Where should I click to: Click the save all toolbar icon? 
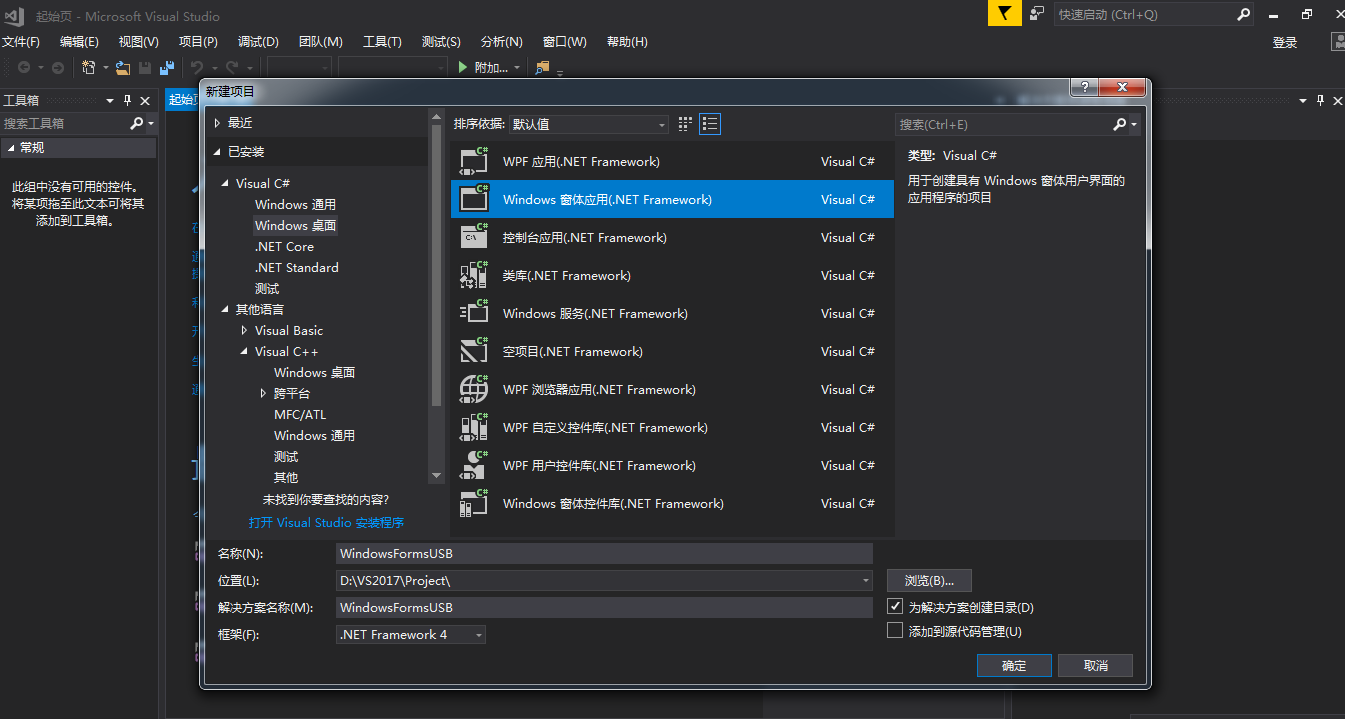click(x=167, y=67)
